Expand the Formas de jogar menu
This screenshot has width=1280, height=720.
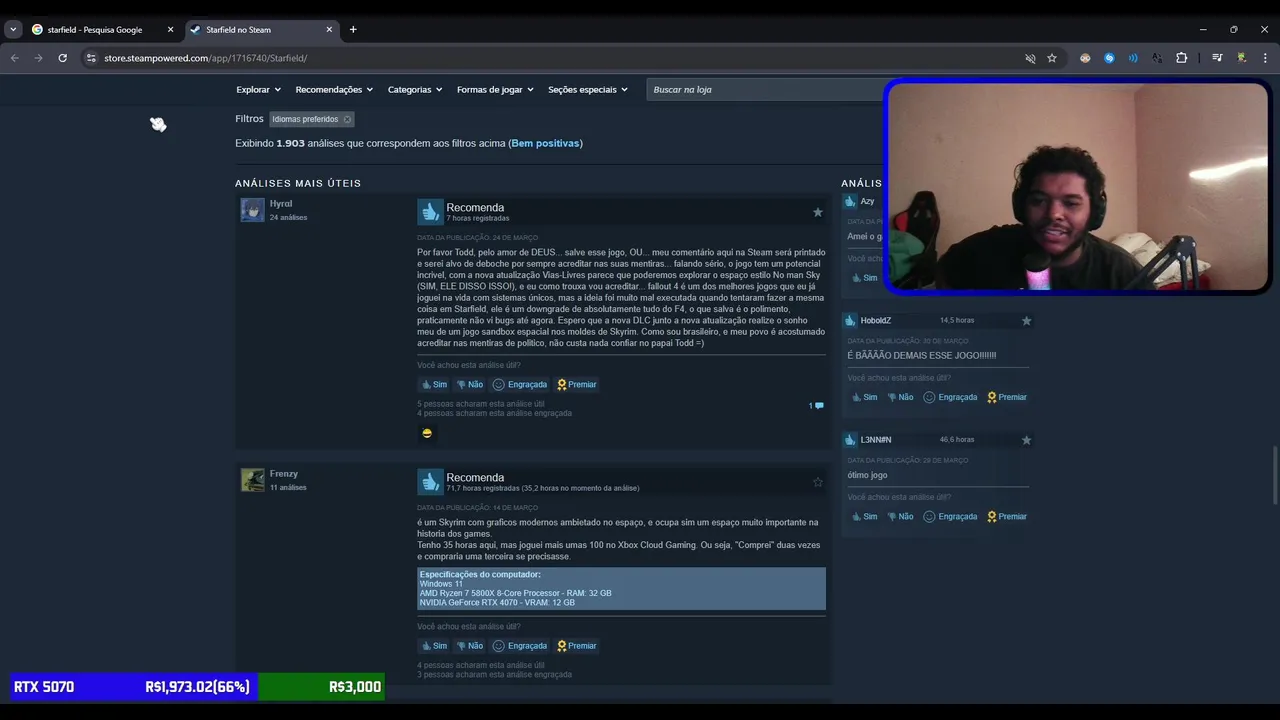[495, 90]
